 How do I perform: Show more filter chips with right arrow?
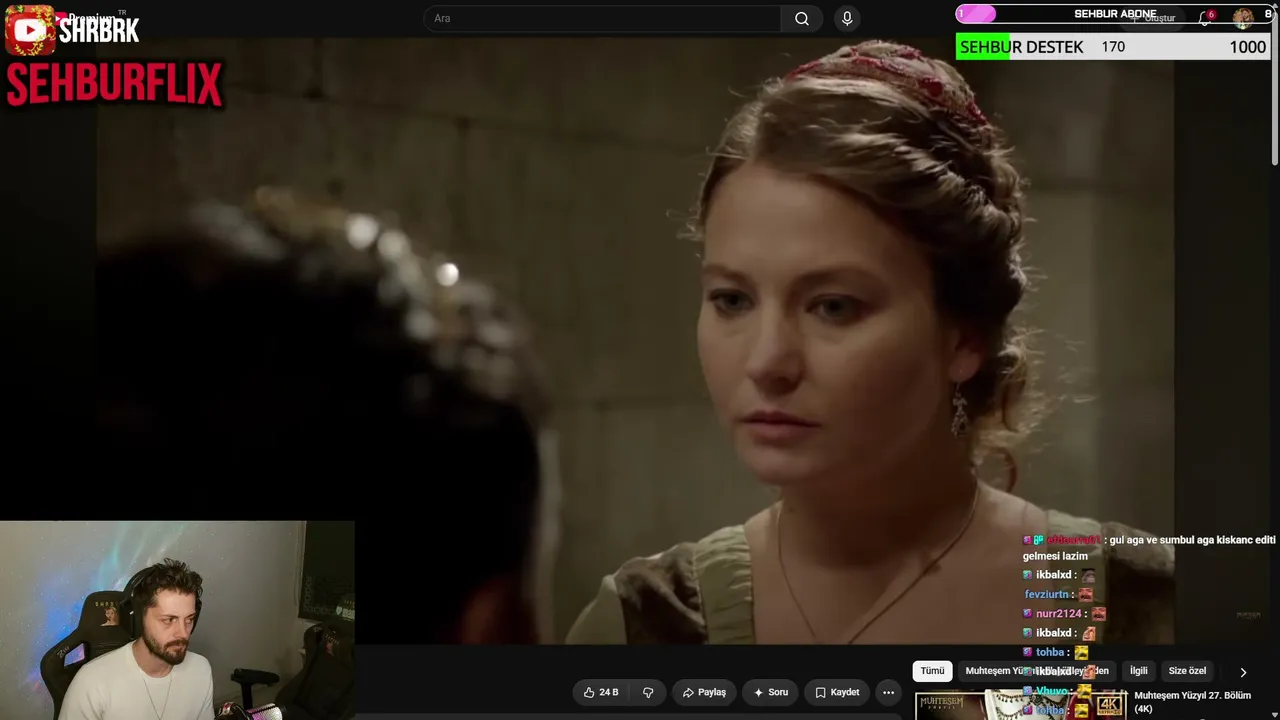tap(1243, 672)
